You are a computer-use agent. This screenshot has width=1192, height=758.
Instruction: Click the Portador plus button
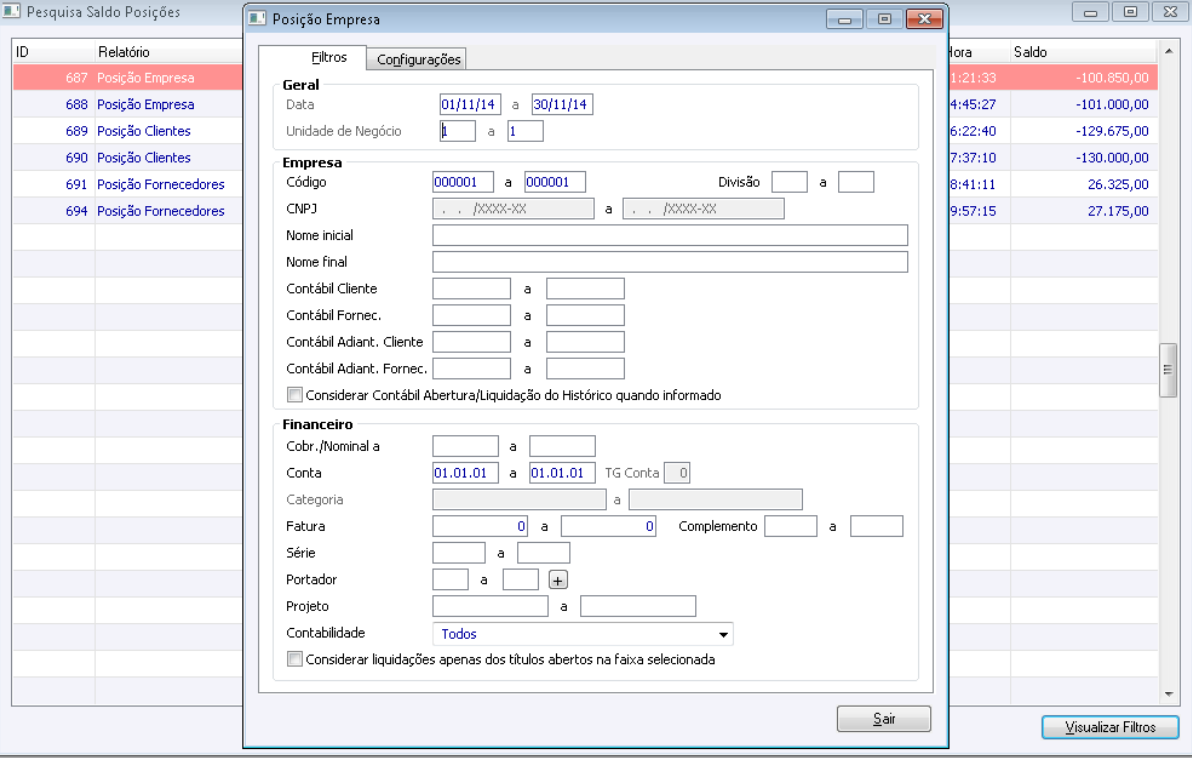[558, 580]
